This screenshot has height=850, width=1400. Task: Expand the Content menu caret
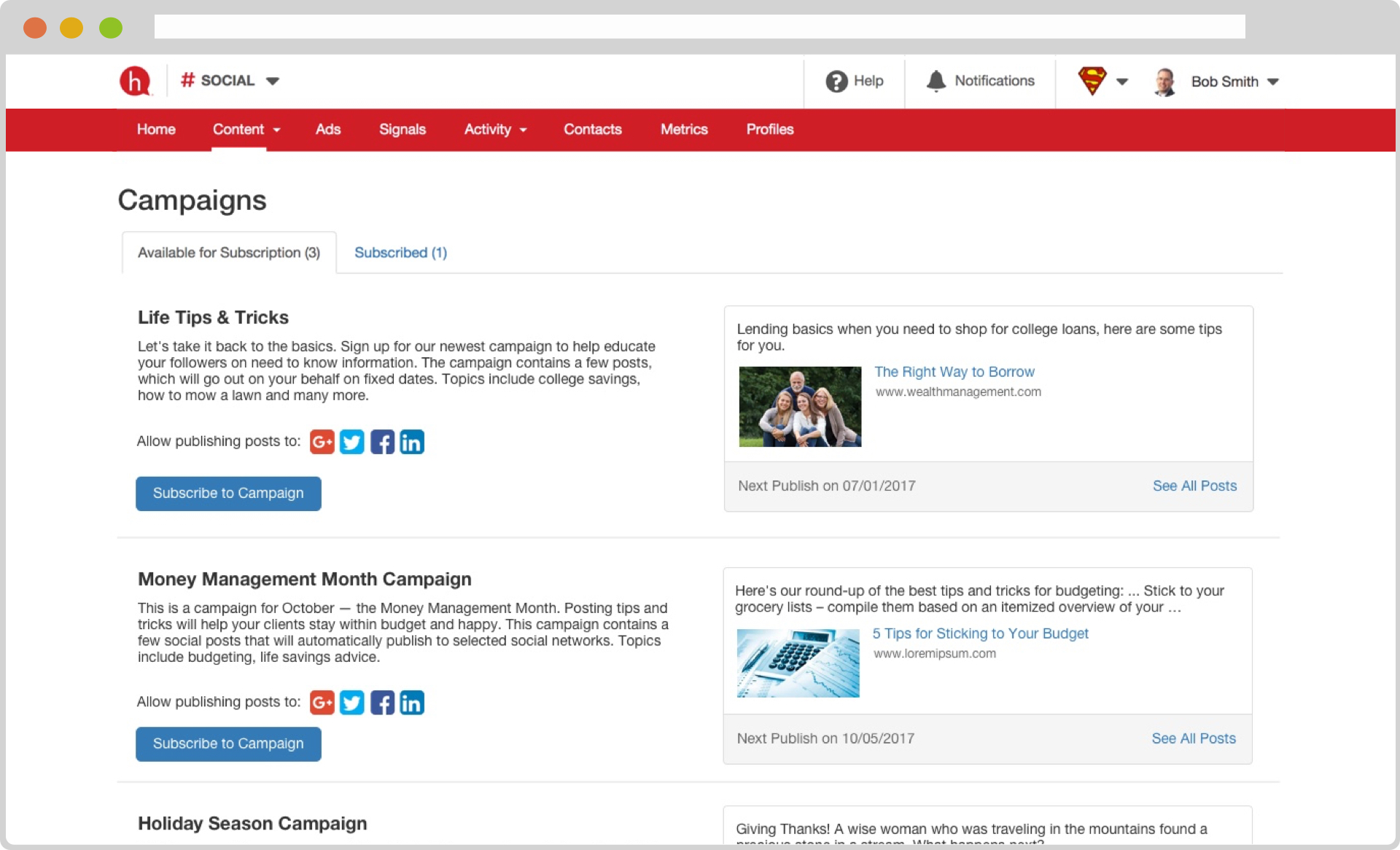[x=277, y=130]
